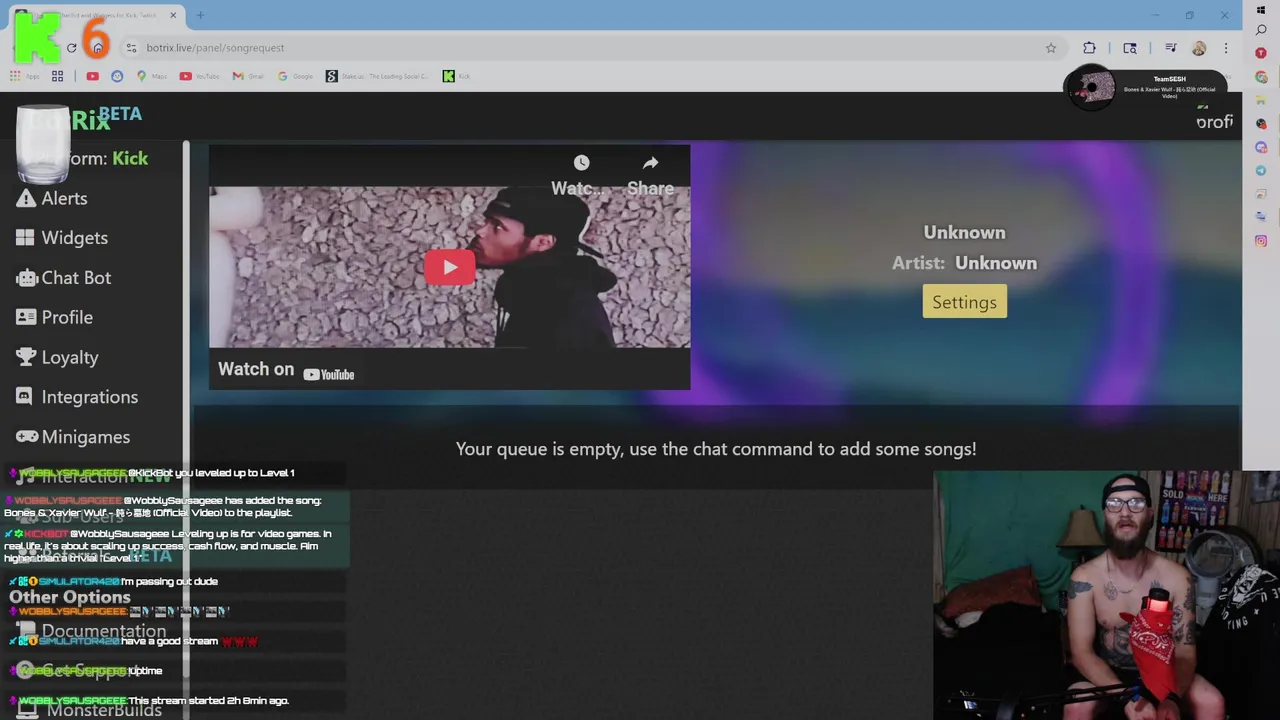Image resolution: width=1280 pixels, height=720 pixels.
Task: Click the Widgets grid icon
Action: pyautogui.click(x=26, y=238)
